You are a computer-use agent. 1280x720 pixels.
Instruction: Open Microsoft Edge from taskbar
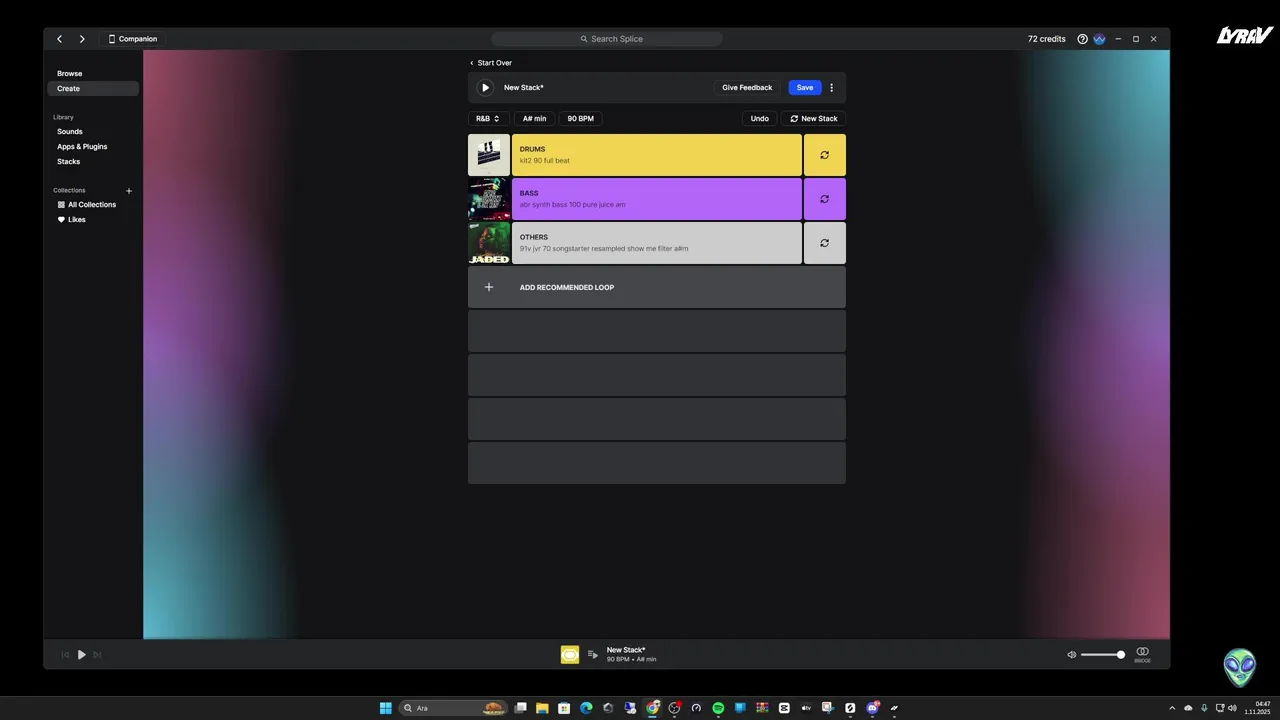pyautogui.click(x=586, y=708)
